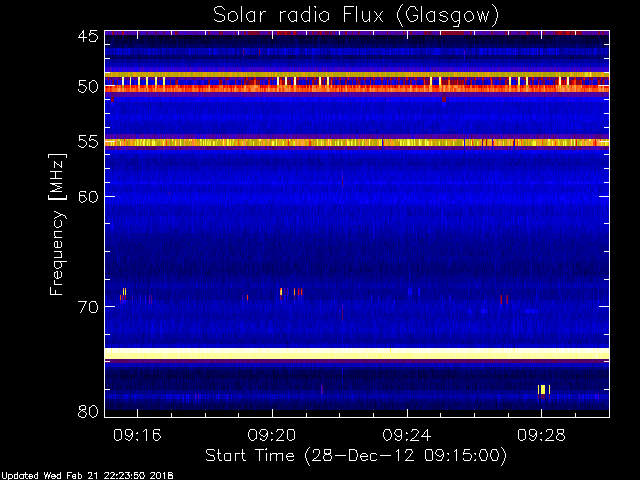Image resolution: width=640 pixels, height=480 pixels.
Task: Click the yellow-orange interference band at 55 MHz
Action: click(357, 142)
